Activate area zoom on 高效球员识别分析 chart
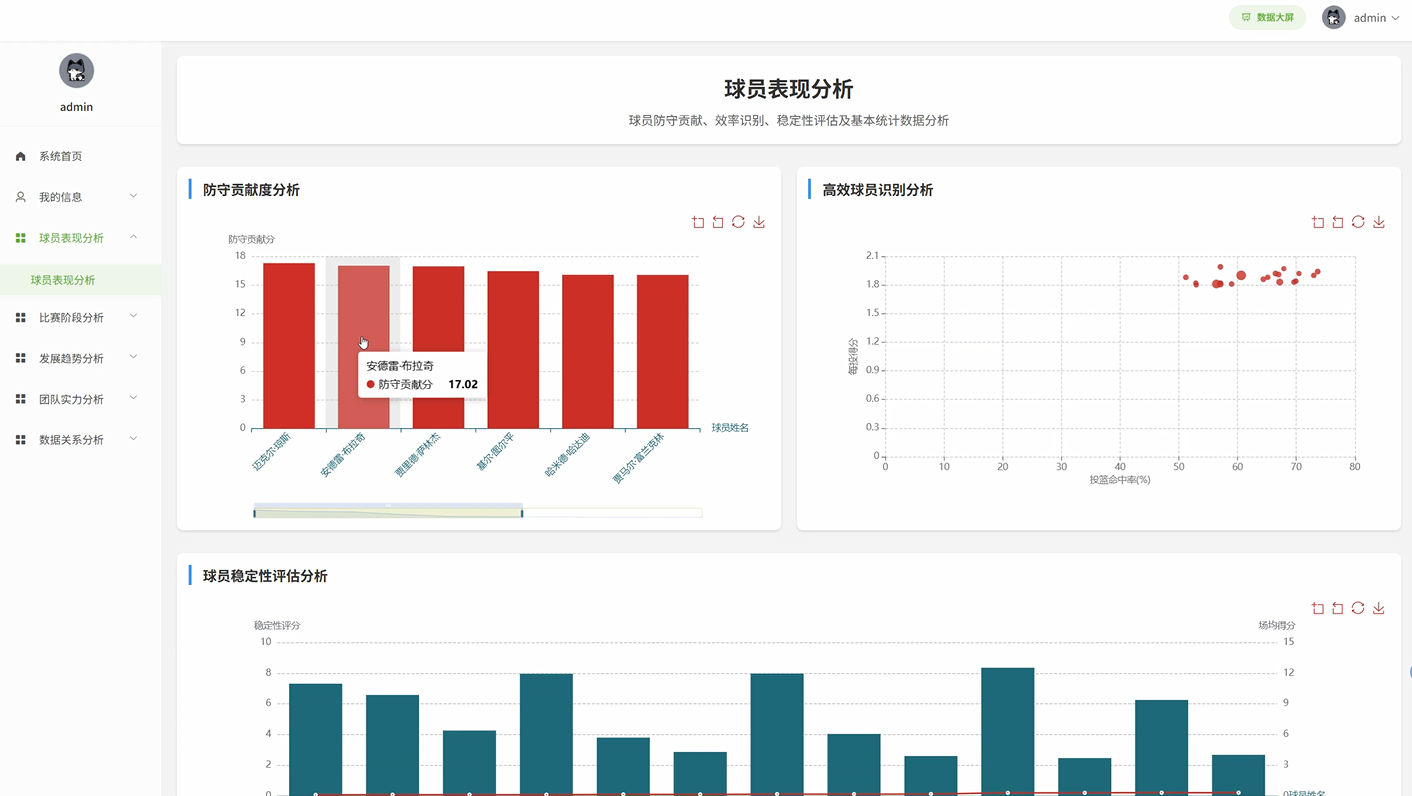1412x796 pixels. 1318,222
